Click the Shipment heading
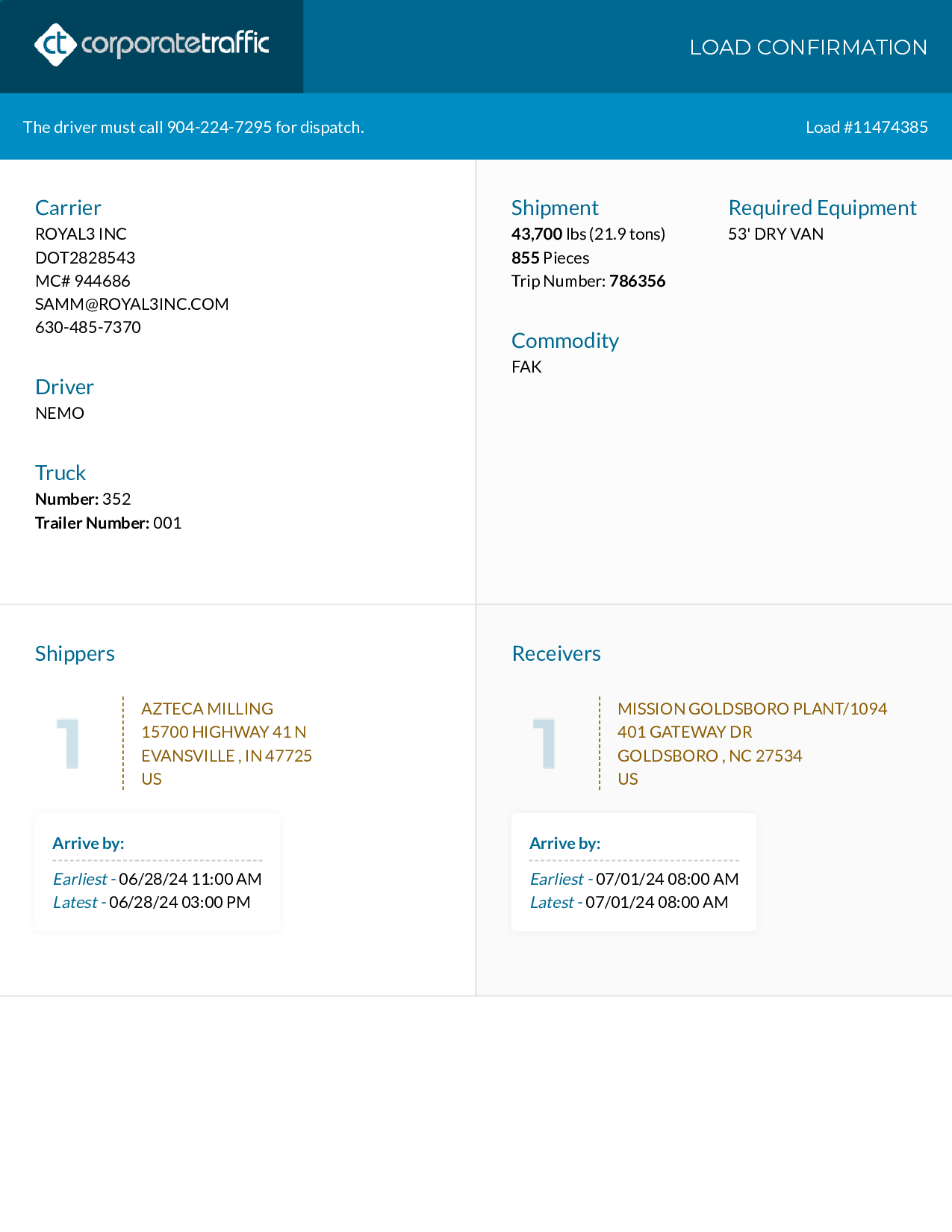Viewport: 952px width, 1232px height. (555, 208)
